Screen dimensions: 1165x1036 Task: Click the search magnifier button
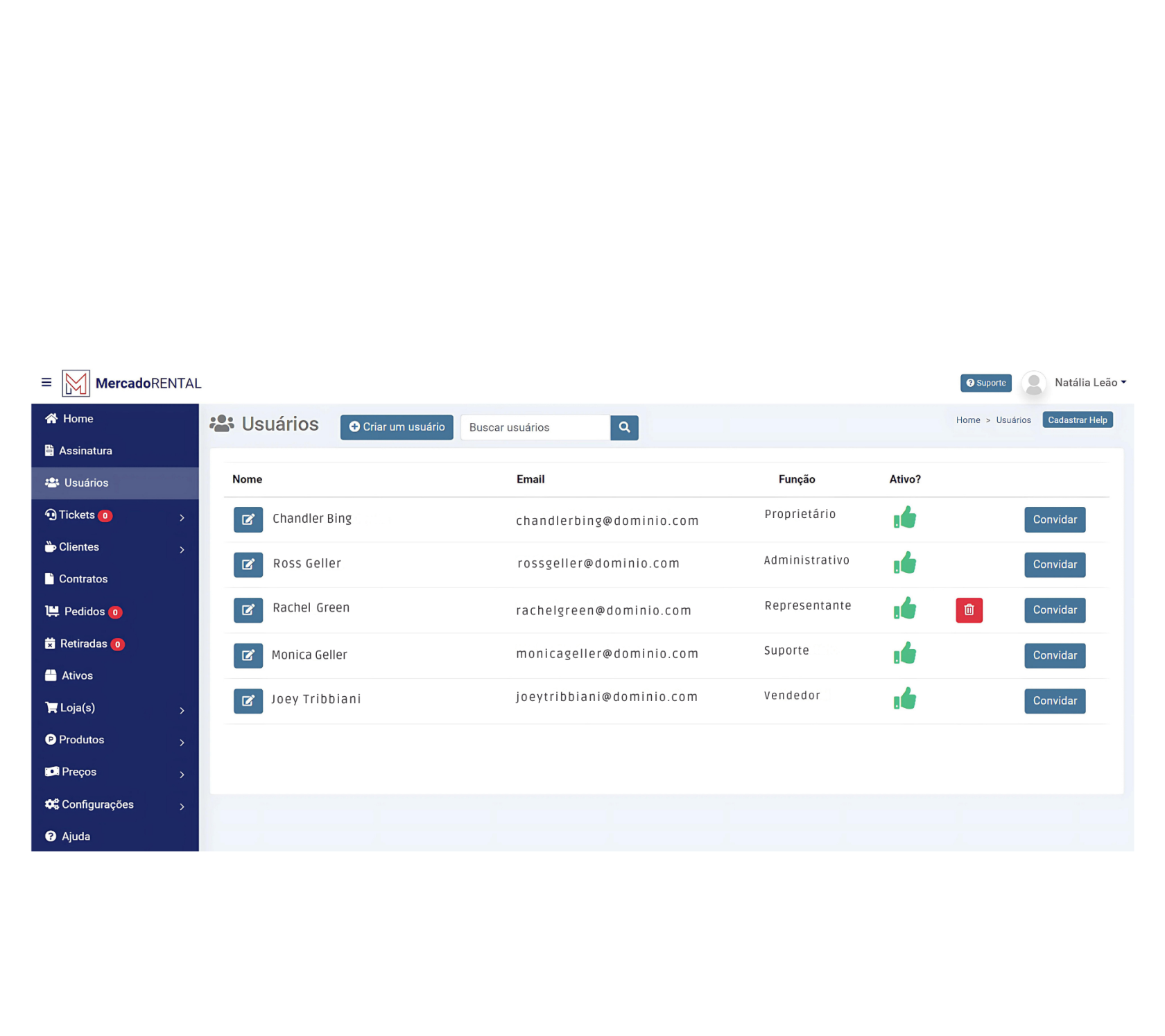pos(623,427)
